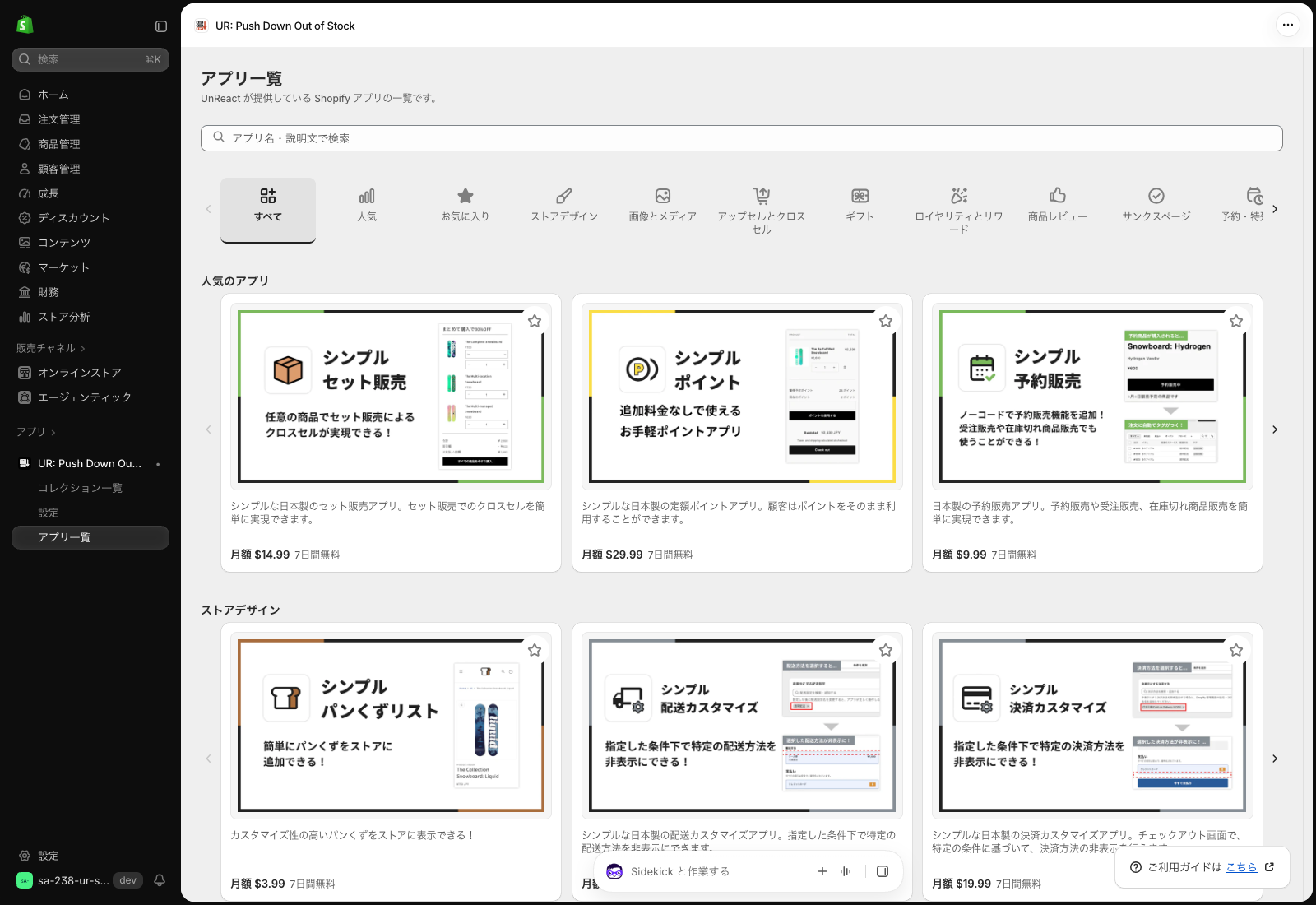The width and height of the screenshot is (1316, 905).
Task: Open the 商品レビュー category
Action: click(1058, 210)
